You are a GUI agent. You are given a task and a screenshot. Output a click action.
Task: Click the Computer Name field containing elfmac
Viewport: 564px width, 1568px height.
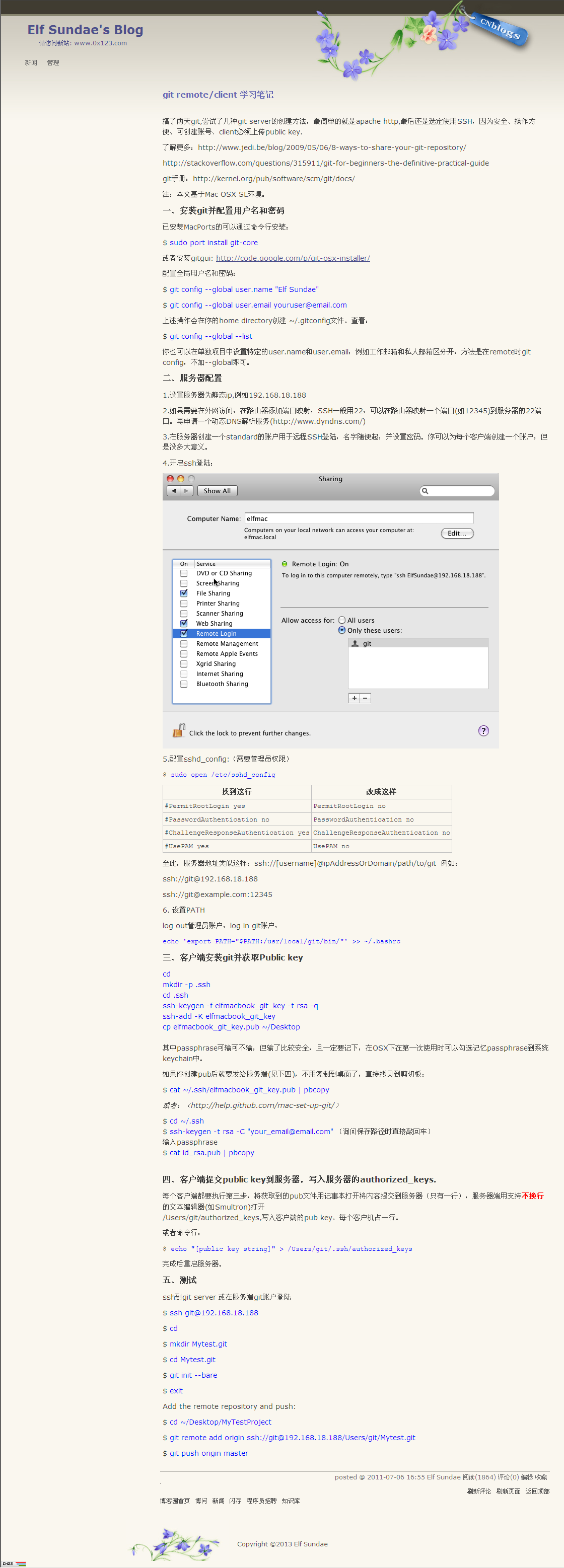point(359,518)
